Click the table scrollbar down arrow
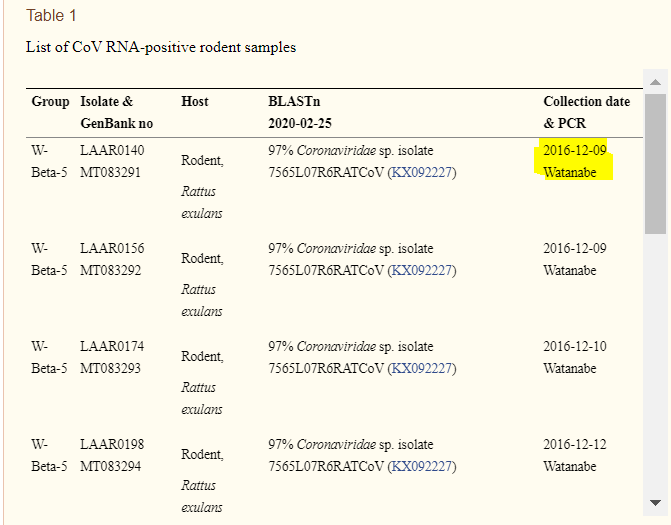671x525 pixels. point(655,502)
